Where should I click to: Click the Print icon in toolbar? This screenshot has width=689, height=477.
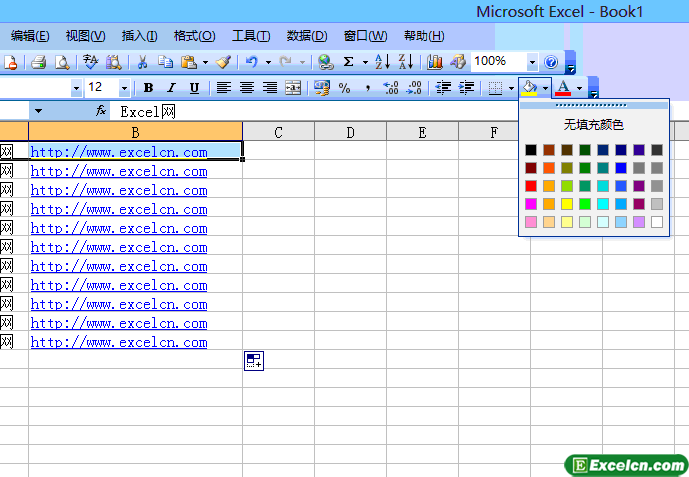(38, 62)
